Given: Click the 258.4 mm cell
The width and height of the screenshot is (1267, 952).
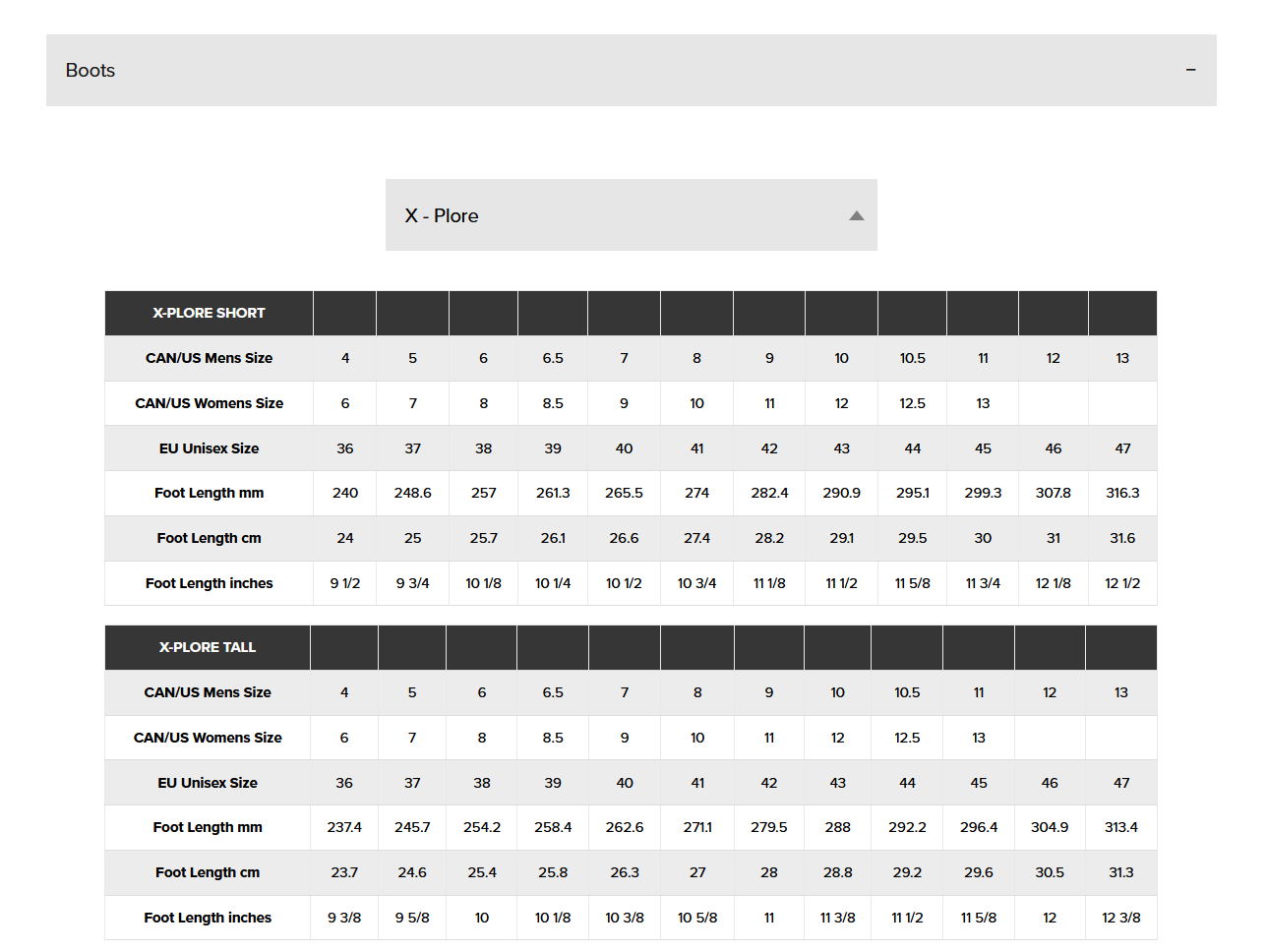Looking at the screenshot, I should [553, 827].
